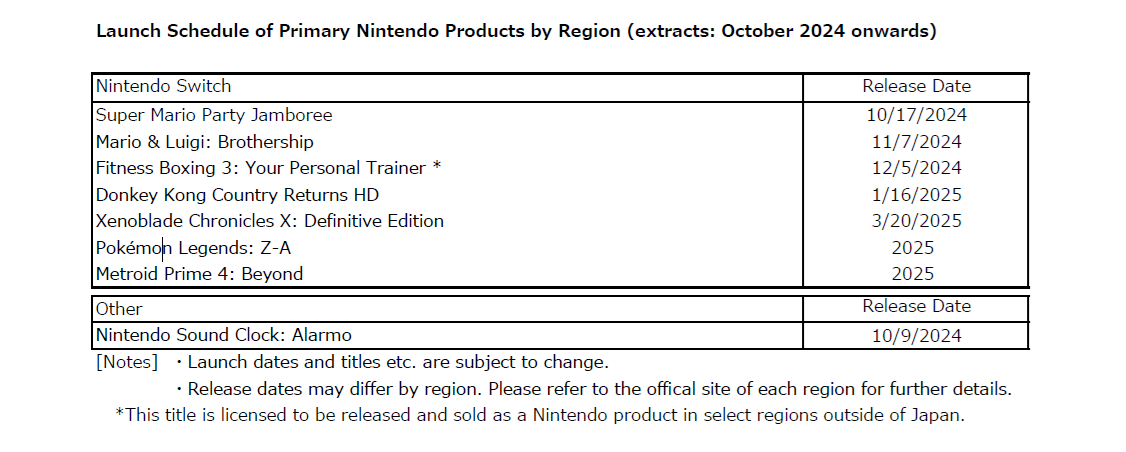Screen dimensions: 1126x452
Task: Click the note about launch dates changing
Action: coord(398,362)
